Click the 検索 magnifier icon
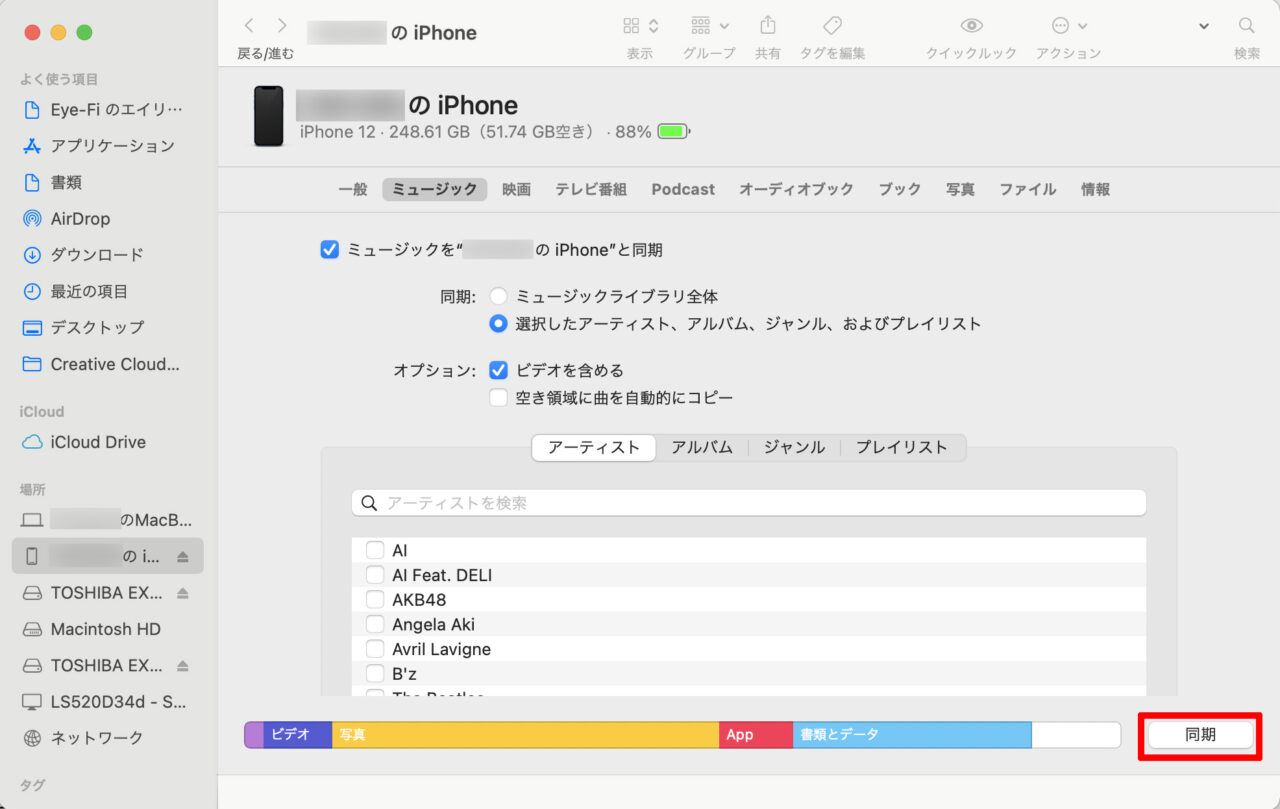Image resolution: width=1280 pixels, height=809 pixels. coord(1246,26)
